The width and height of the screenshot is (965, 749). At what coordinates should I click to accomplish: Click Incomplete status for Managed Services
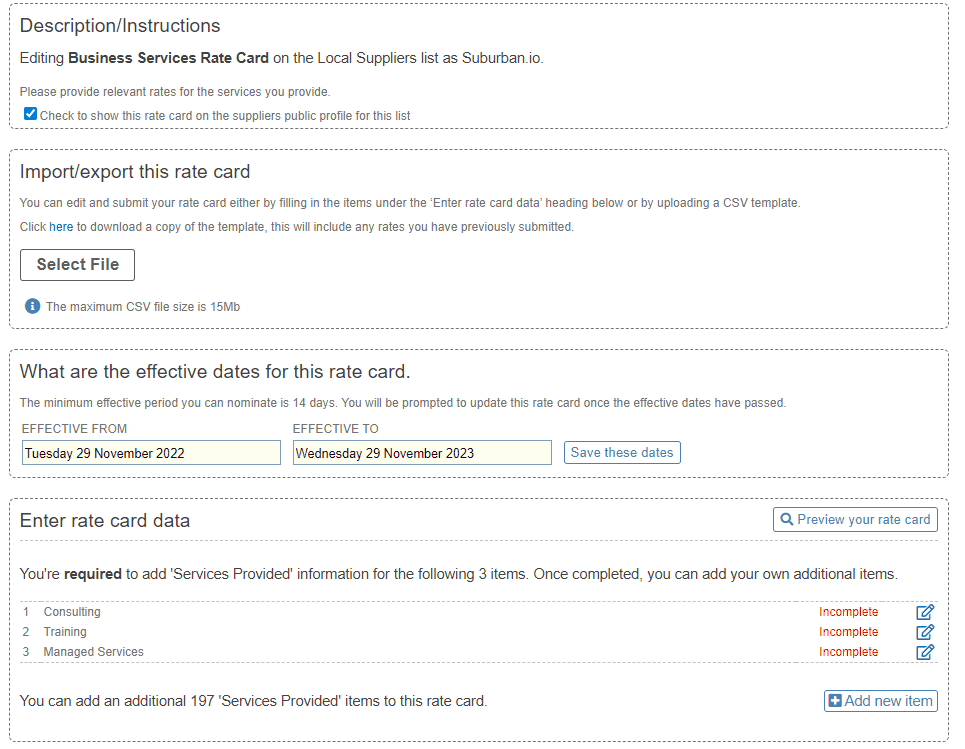[848, 652]
